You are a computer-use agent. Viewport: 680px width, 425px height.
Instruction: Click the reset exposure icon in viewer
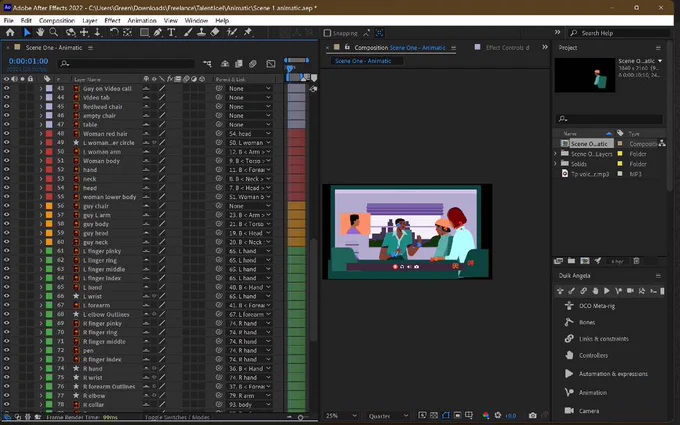[x=498, y=415]
